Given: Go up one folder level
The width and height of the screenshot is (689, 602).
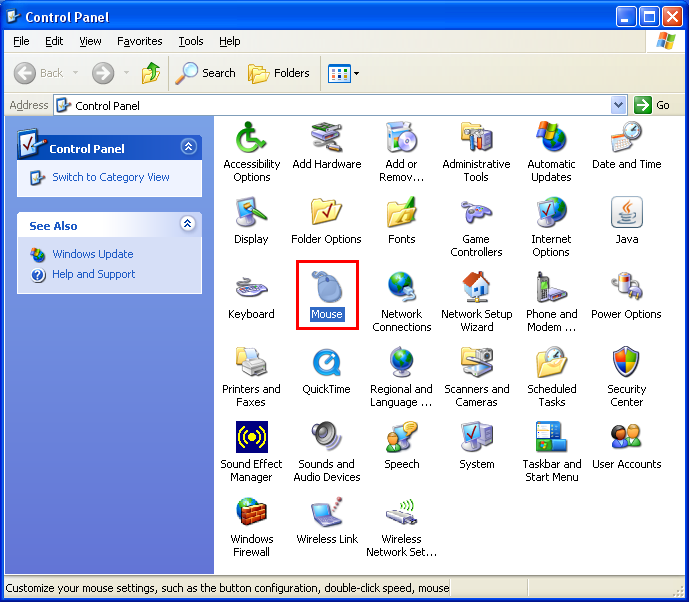Looking at the screenshot, I should coord(151,73).
